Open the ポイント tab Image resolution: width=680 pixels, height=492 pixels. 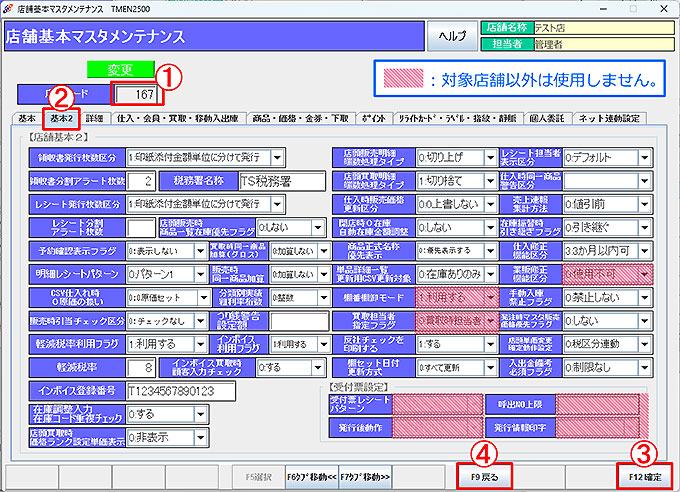[x=374, y=118]
